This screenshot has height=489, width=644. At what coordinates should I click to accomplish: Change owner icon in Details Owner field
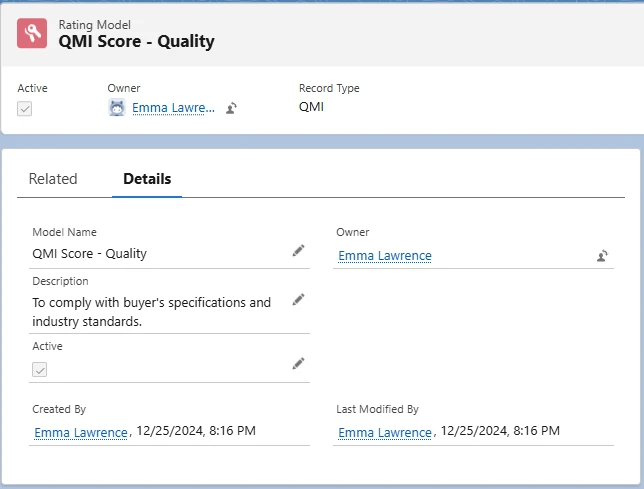(x=602, y=256)
